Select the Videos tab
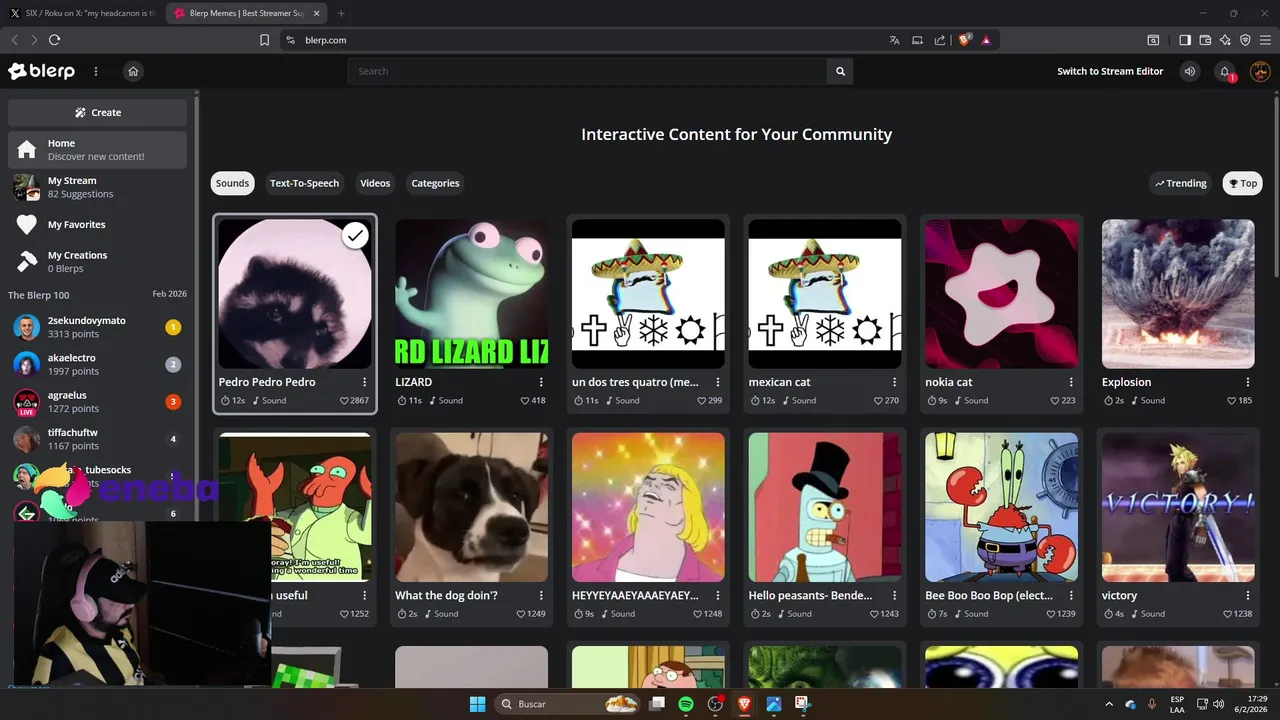The image size is (1280, 720). [375, 183]
